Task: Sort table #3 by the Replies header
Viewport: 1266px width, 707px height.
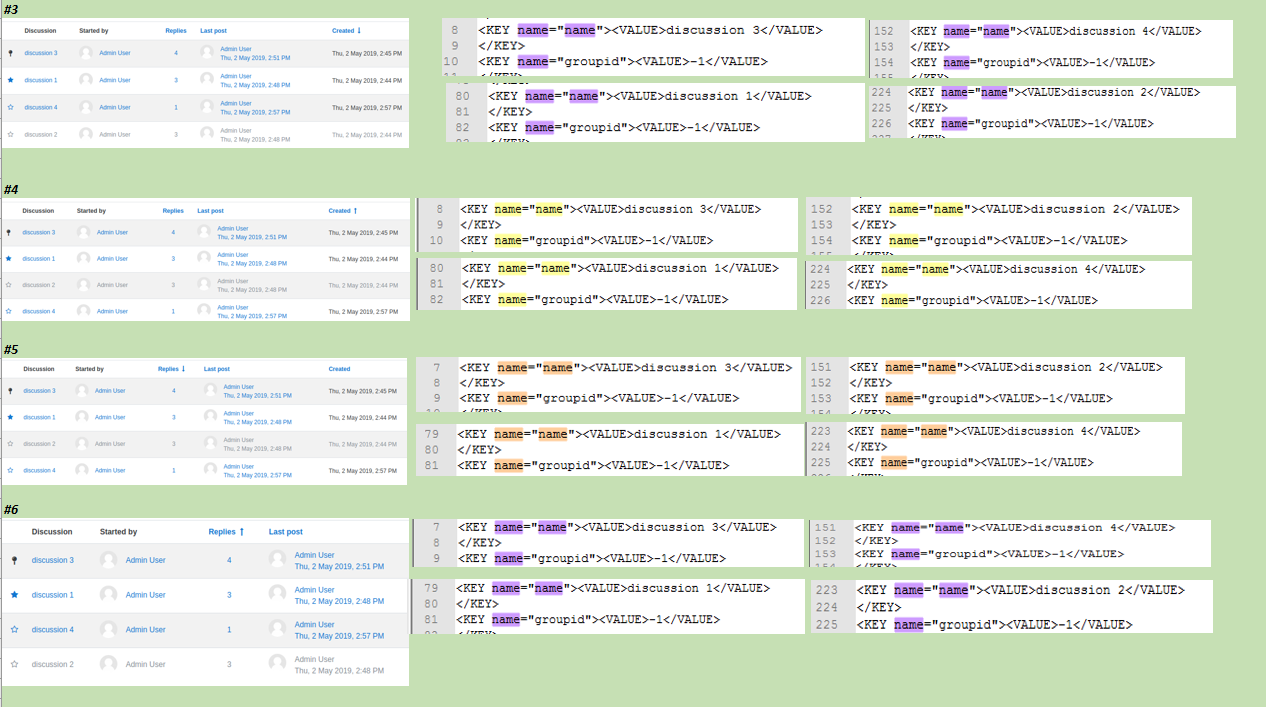Action: pos(176,31)
